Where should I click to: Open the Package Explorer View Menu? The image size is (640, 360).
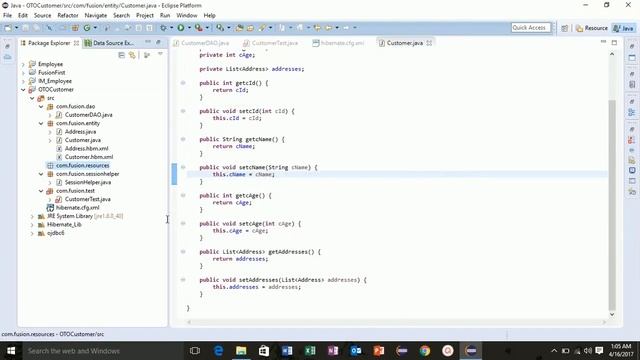click(160, 54)
